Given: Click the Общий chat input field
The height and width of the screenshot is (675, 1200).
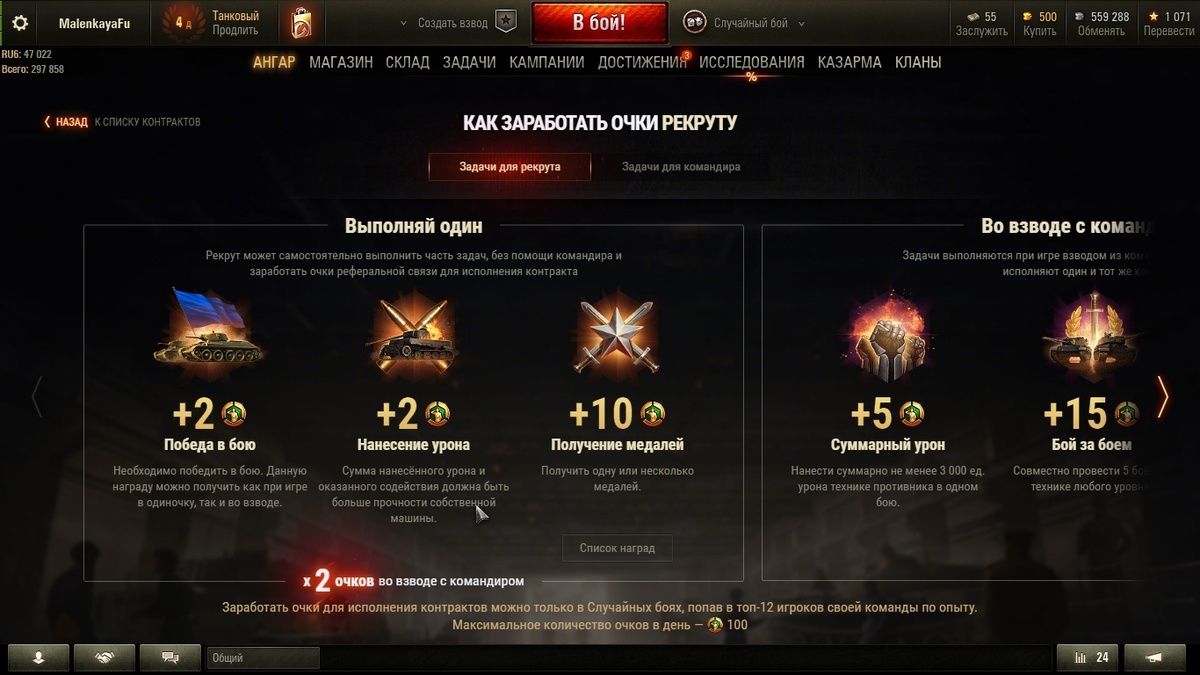Looking at the screenshot, I should [x=263, y=658].
